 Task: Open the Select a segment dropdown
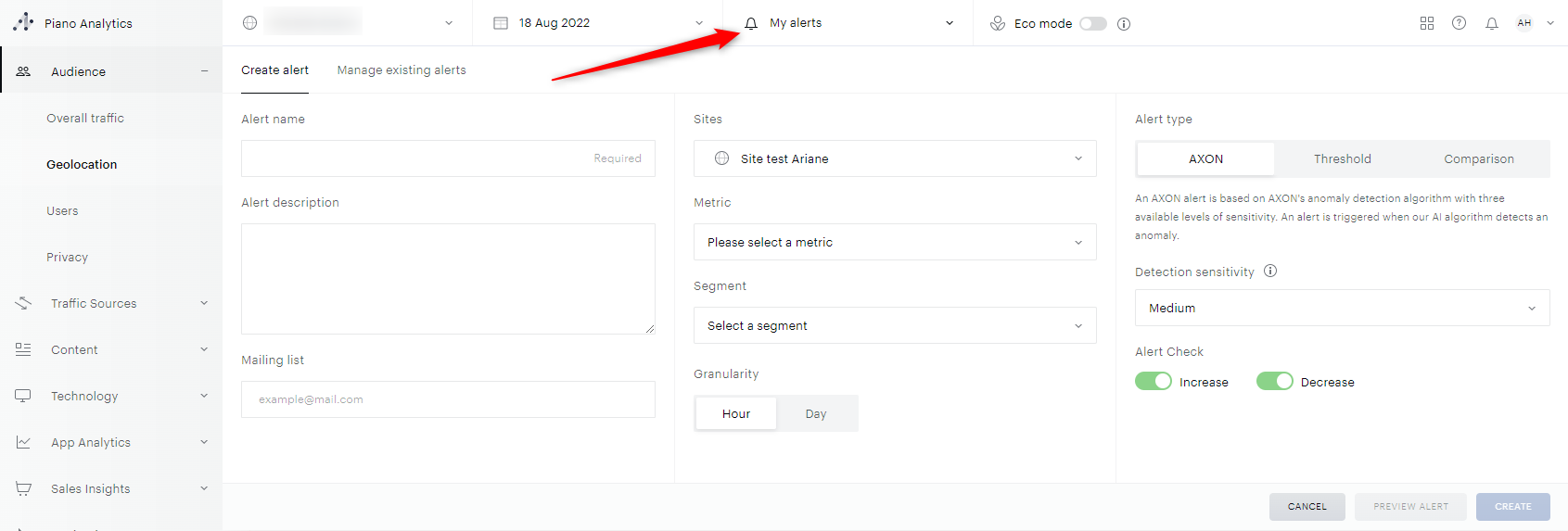[894, 325]
